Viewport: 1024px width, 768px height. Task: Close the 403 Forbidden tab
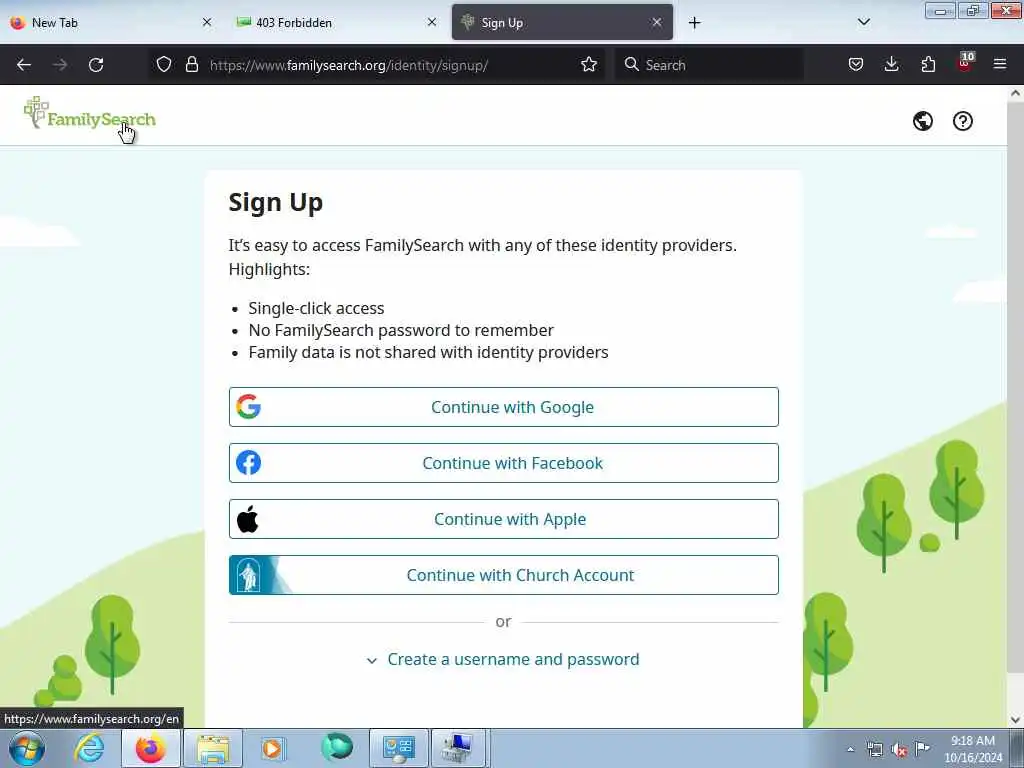click(432, 22)
